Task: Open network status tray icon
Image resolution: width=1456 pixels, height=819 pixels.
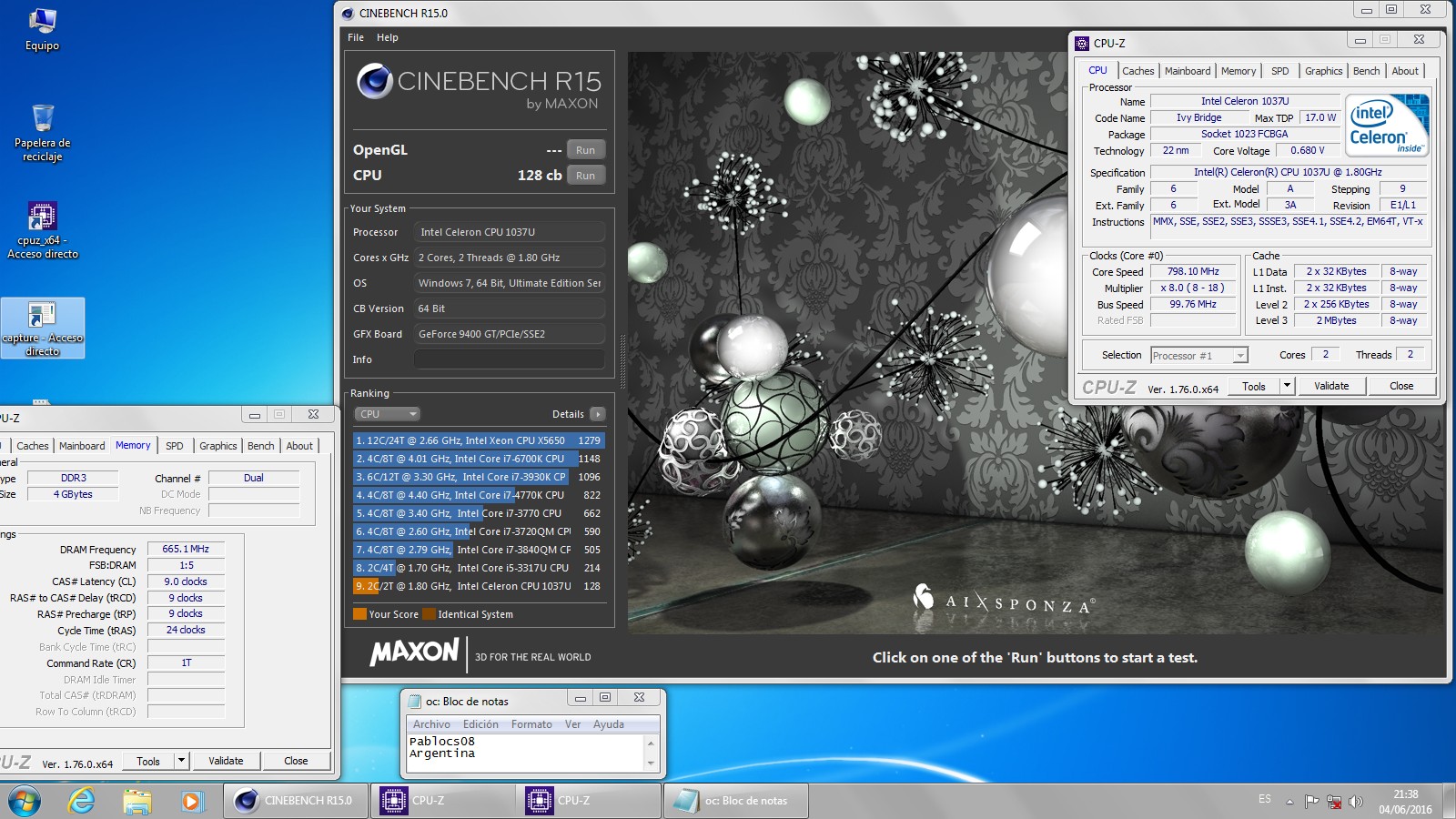Action: coord(1334,802)
